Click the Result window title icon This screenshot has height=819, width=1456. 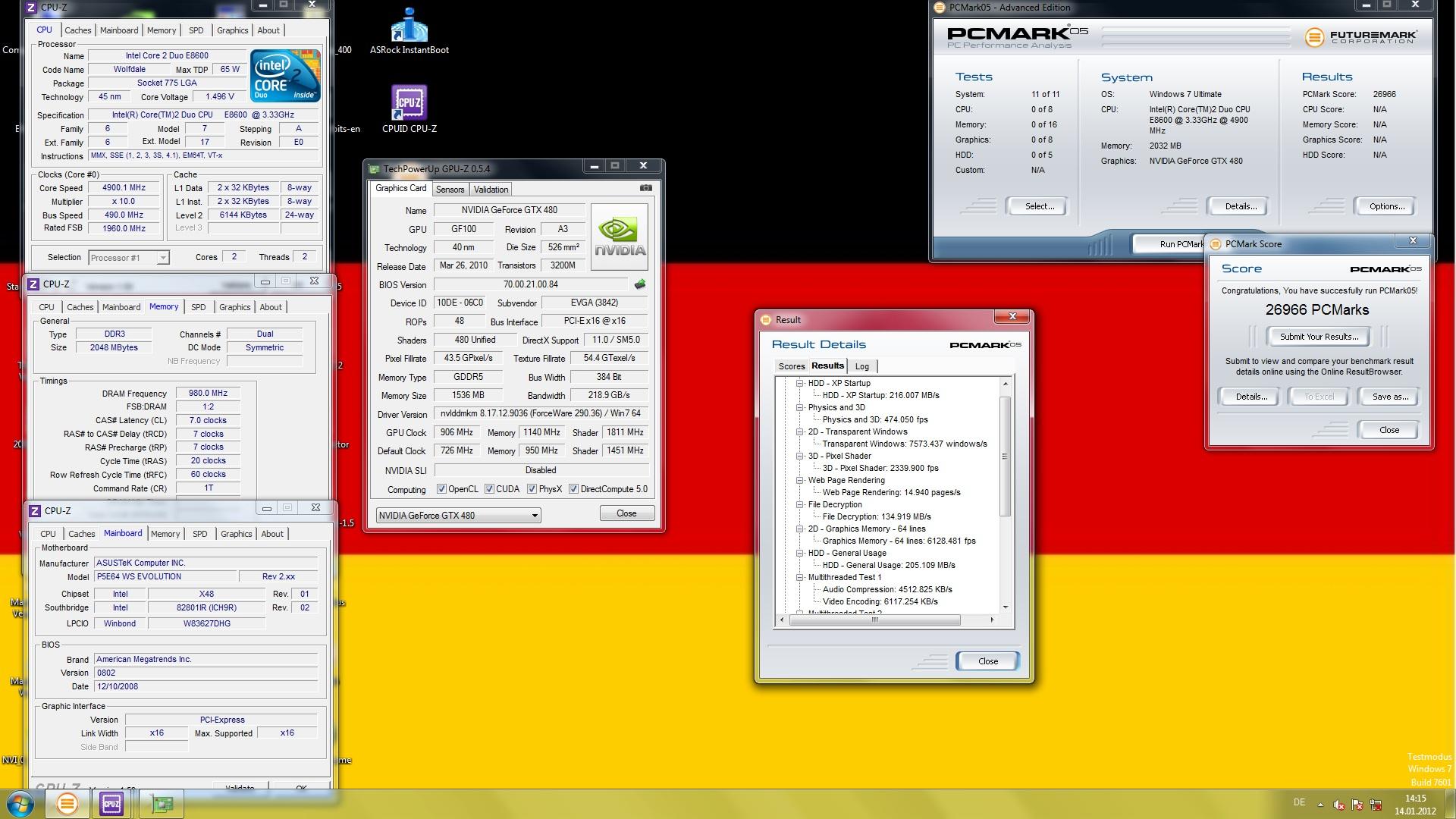pyautogui.click(x=766, y=320)
